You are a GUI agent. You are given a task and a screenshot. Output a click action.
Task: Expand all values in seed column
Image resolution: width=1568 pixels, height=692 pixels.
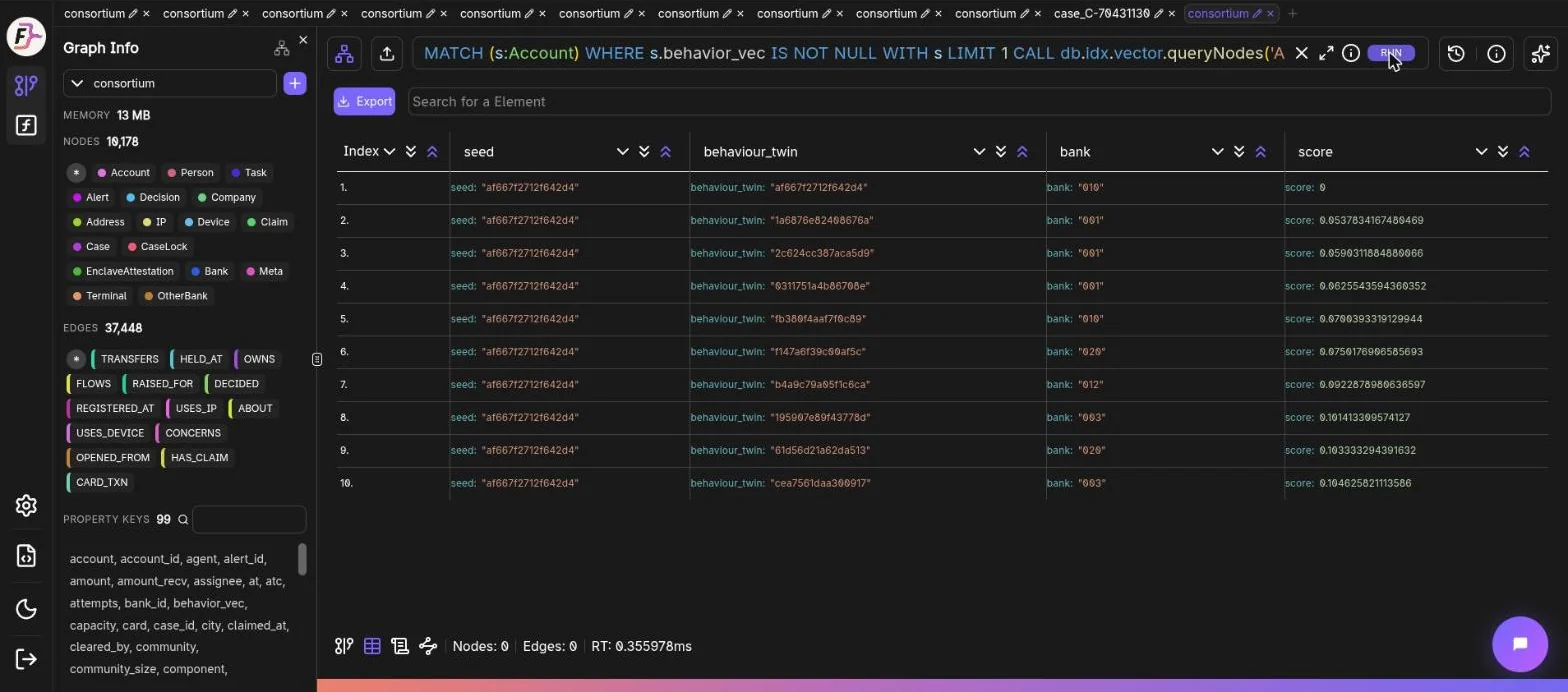pos(644,152)
